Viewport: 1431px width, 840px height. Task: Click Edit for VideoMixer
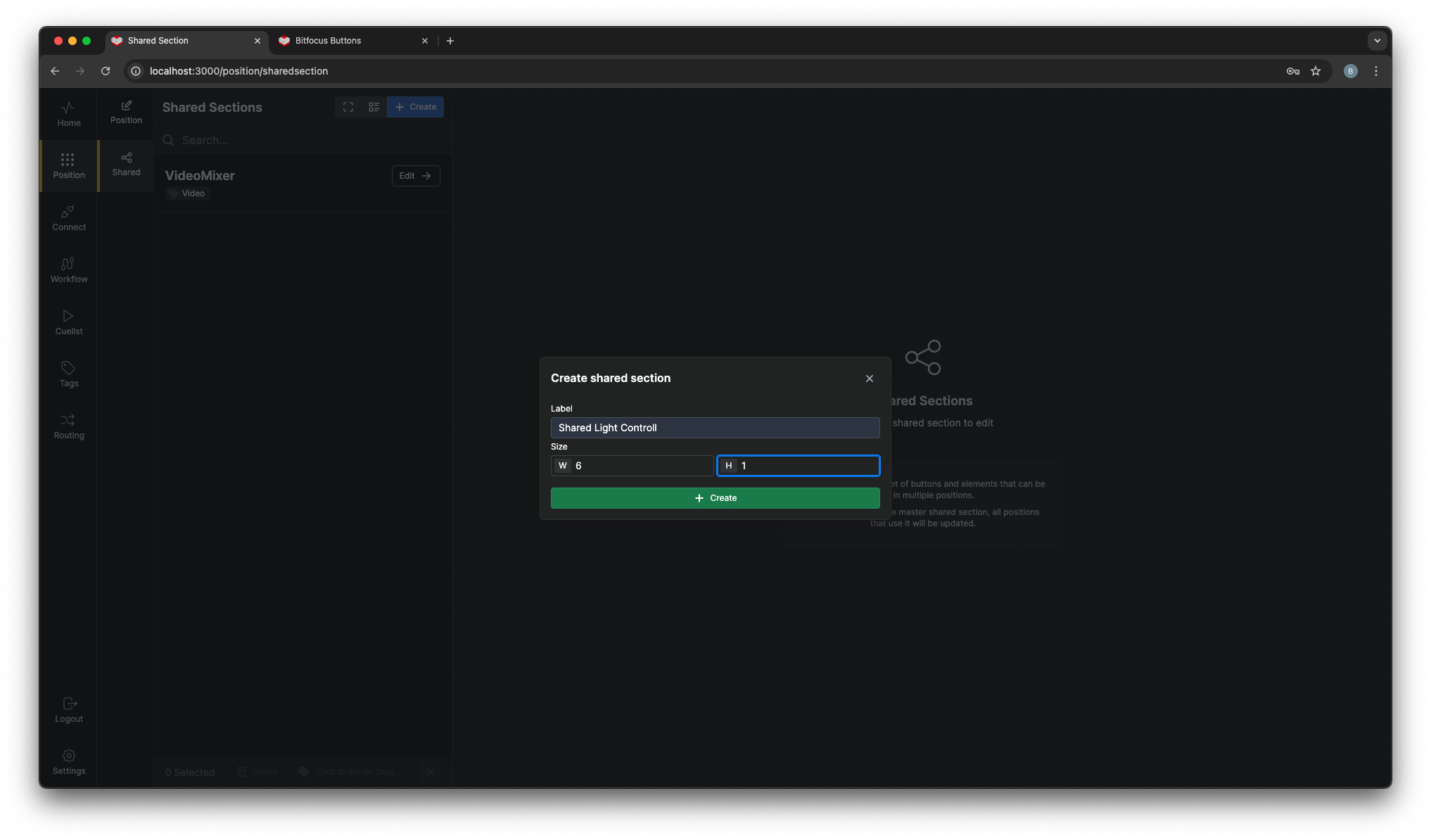[x=415, y=176]
